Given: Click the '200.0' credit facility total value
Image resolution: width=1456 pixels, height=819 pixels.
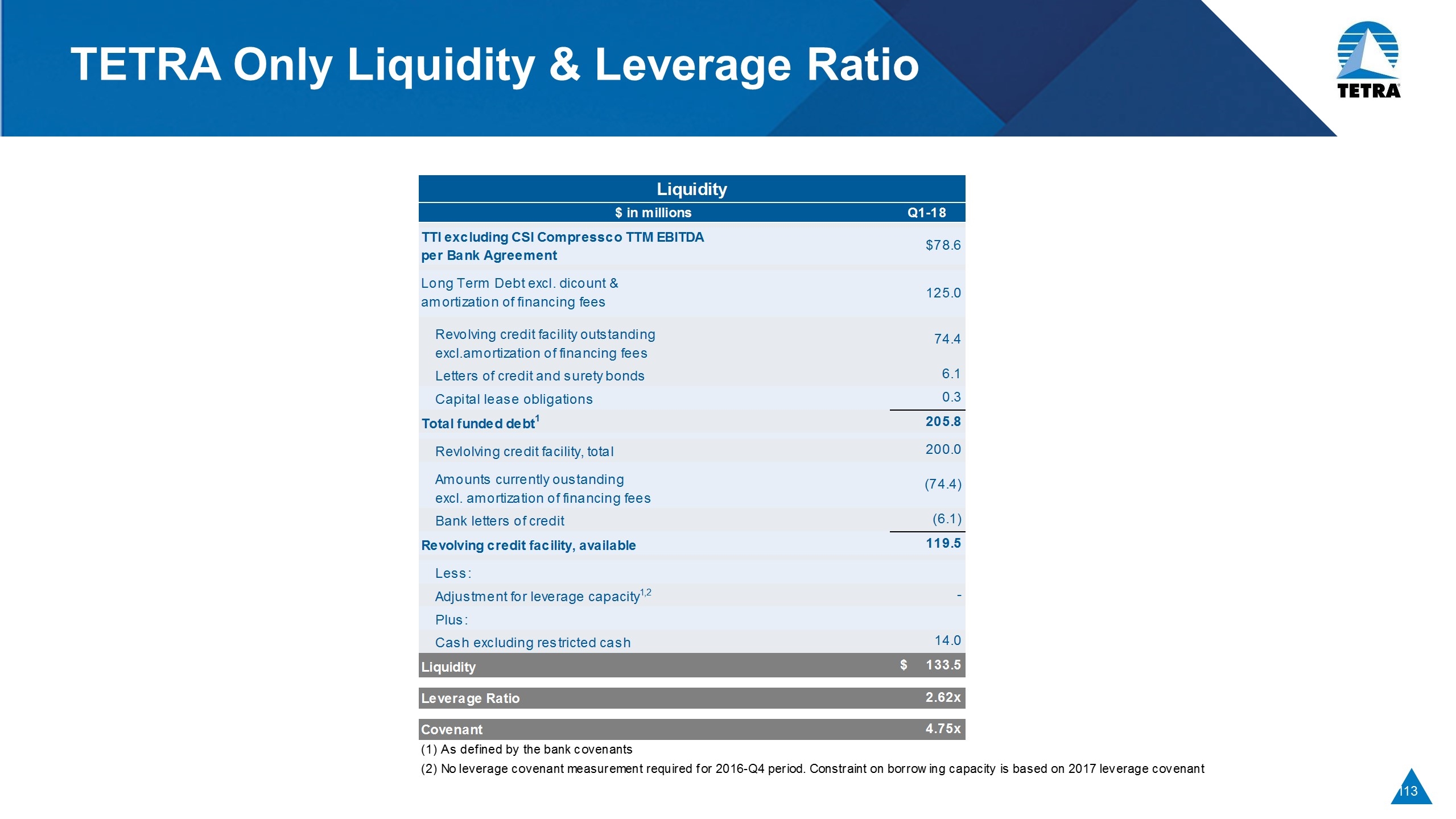Looking at the screenshot, I should tap(943, 449).
